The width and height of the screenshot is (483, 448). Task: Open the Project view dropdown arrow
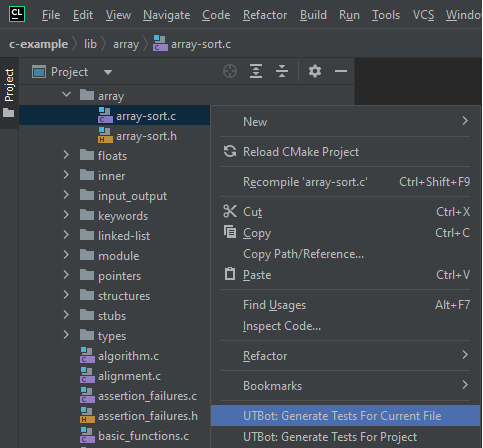pos(108,72)
